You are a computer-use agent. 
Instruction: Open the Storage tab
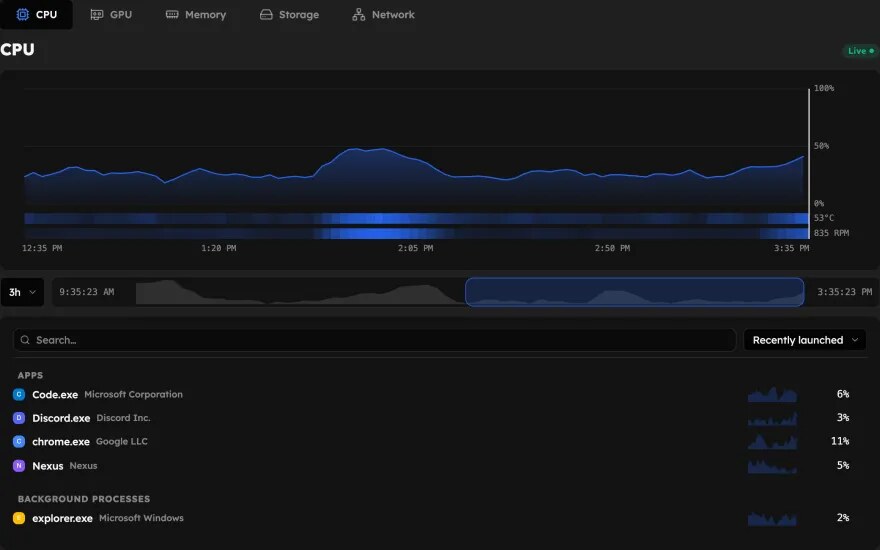tap(289, 15)
